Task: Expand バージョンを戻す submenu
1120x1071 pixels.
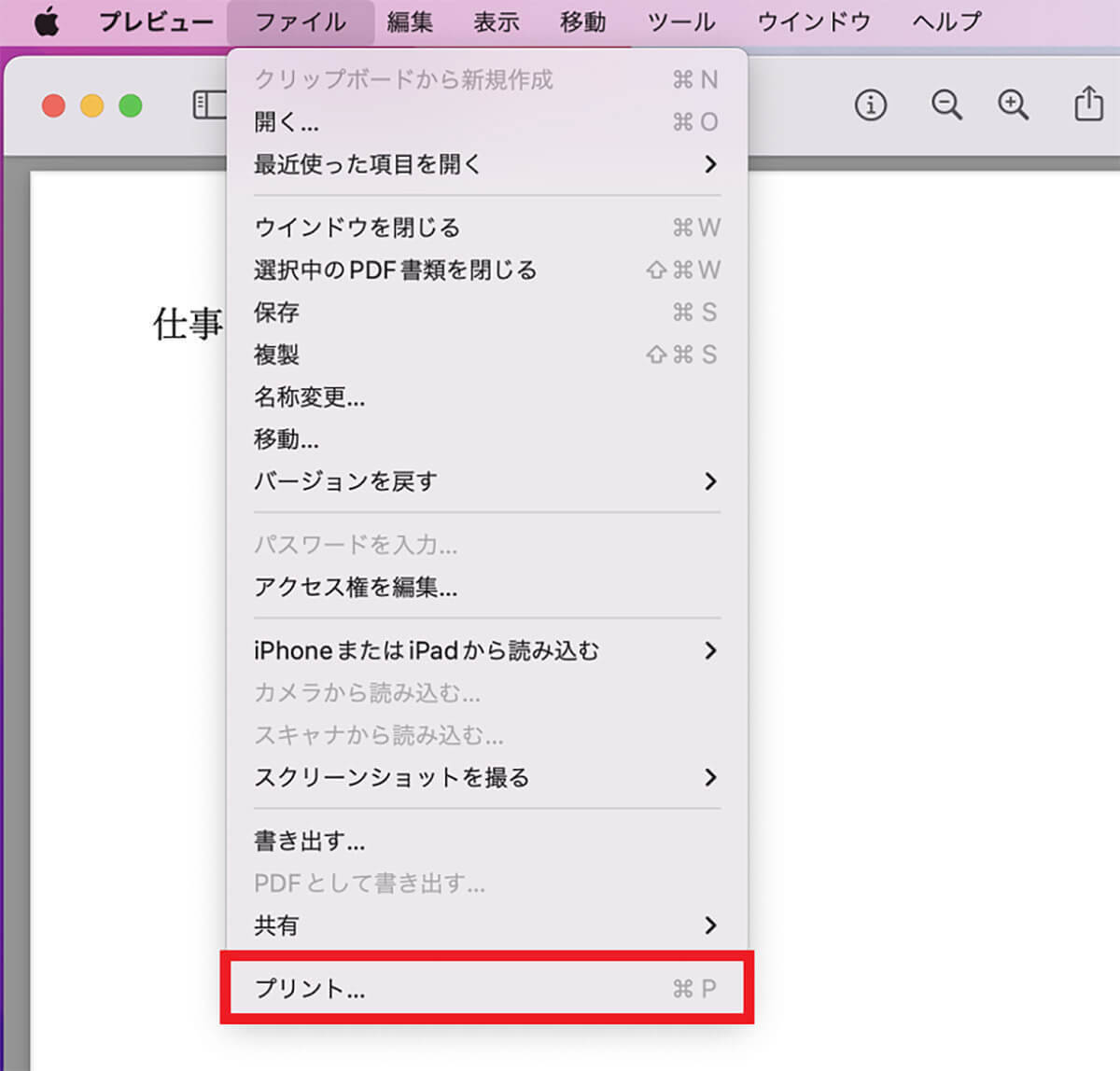Action: [485, 481]
